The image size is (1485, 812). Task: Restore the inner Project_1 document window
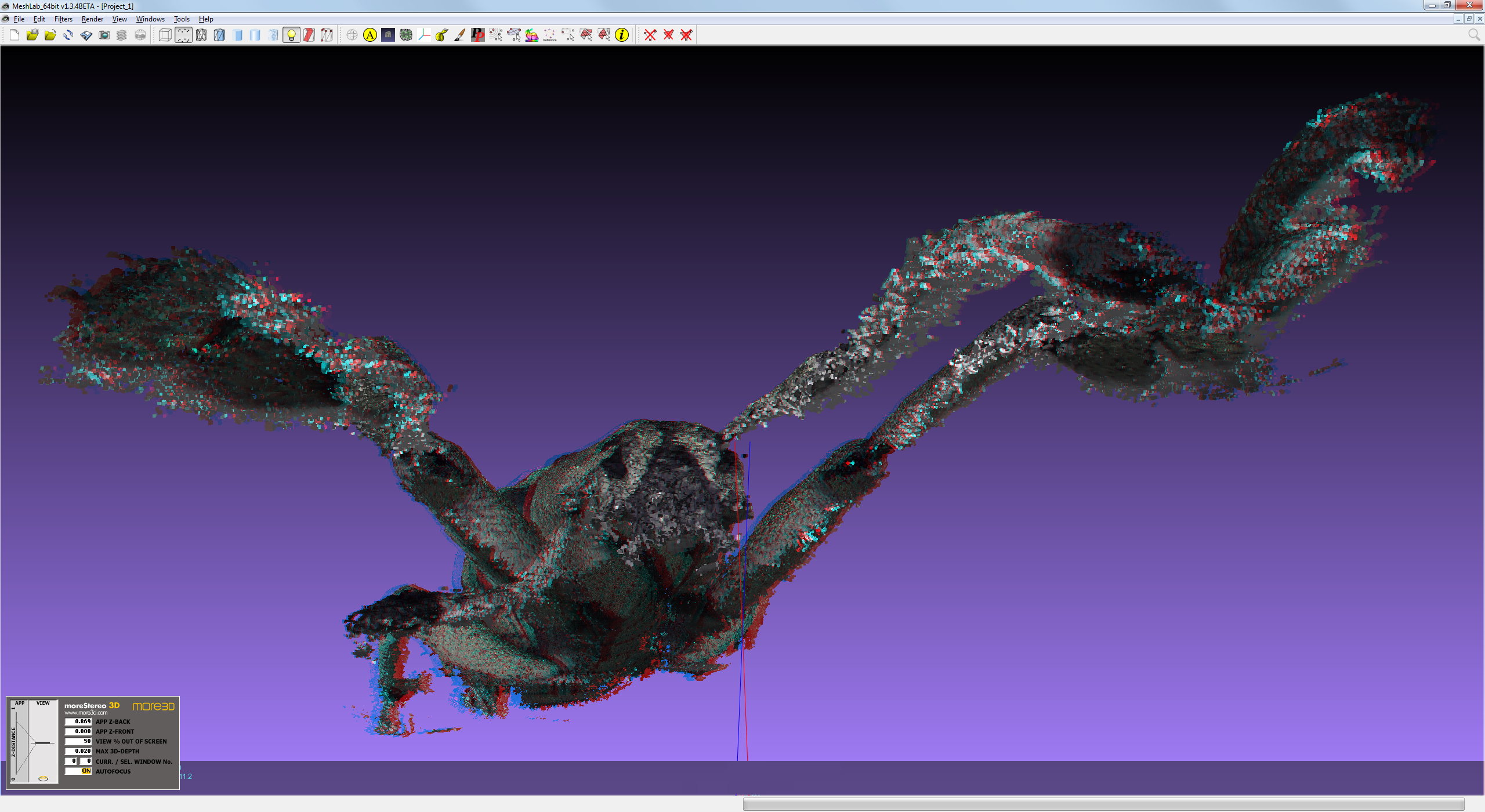[x=1469, y=19]
